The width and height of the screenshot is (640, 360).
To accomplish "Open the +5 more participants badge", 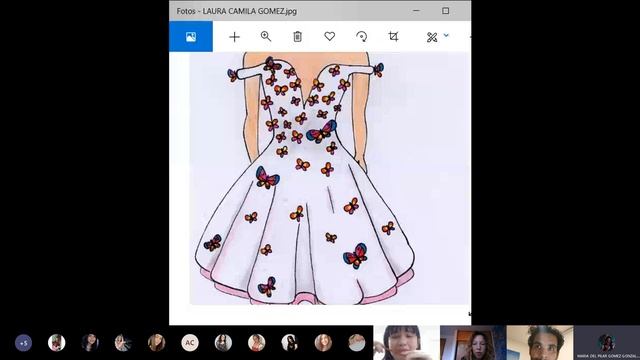I will (23, 343).
